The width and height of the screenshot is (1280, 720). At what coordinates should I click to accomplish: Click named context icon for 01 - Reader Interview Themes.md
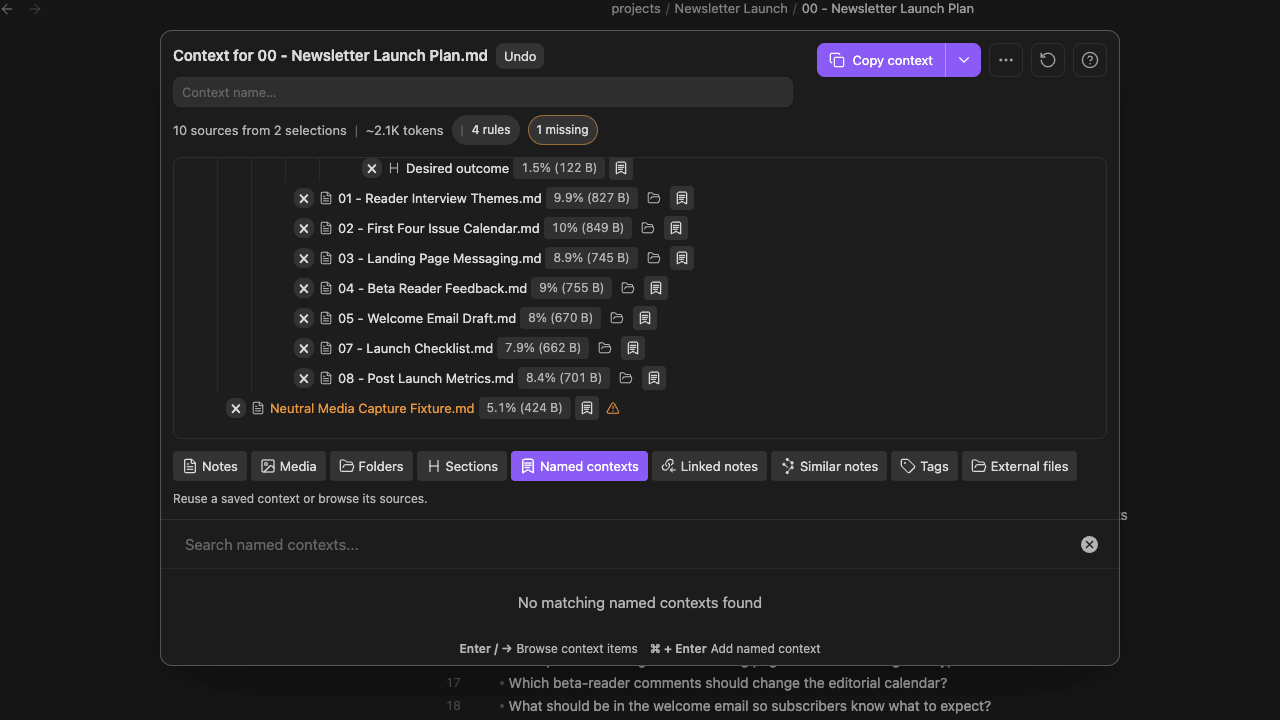coord(682,198)
